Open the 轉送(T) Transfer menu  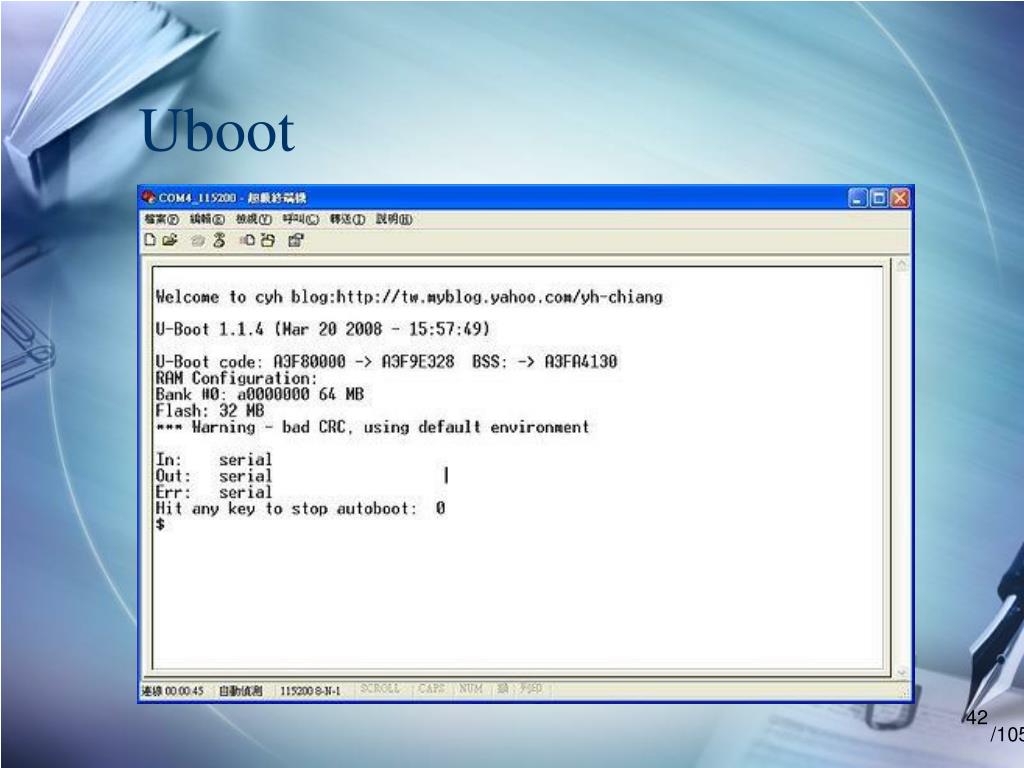(347, 219)
